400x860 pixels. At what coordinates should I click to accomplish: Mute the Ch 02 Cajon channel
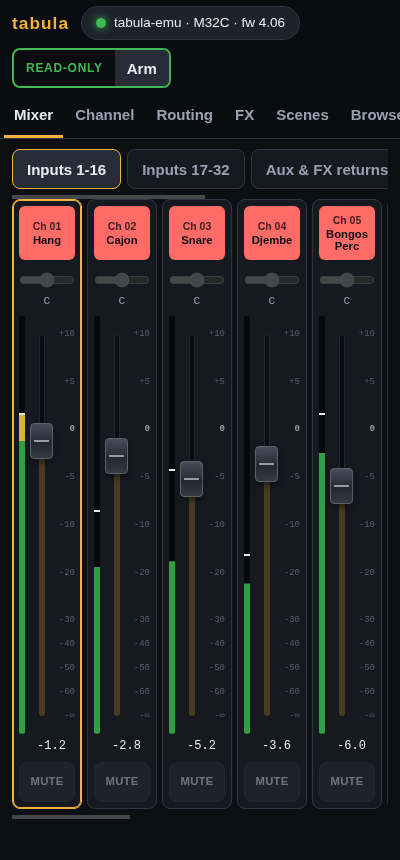122,782
